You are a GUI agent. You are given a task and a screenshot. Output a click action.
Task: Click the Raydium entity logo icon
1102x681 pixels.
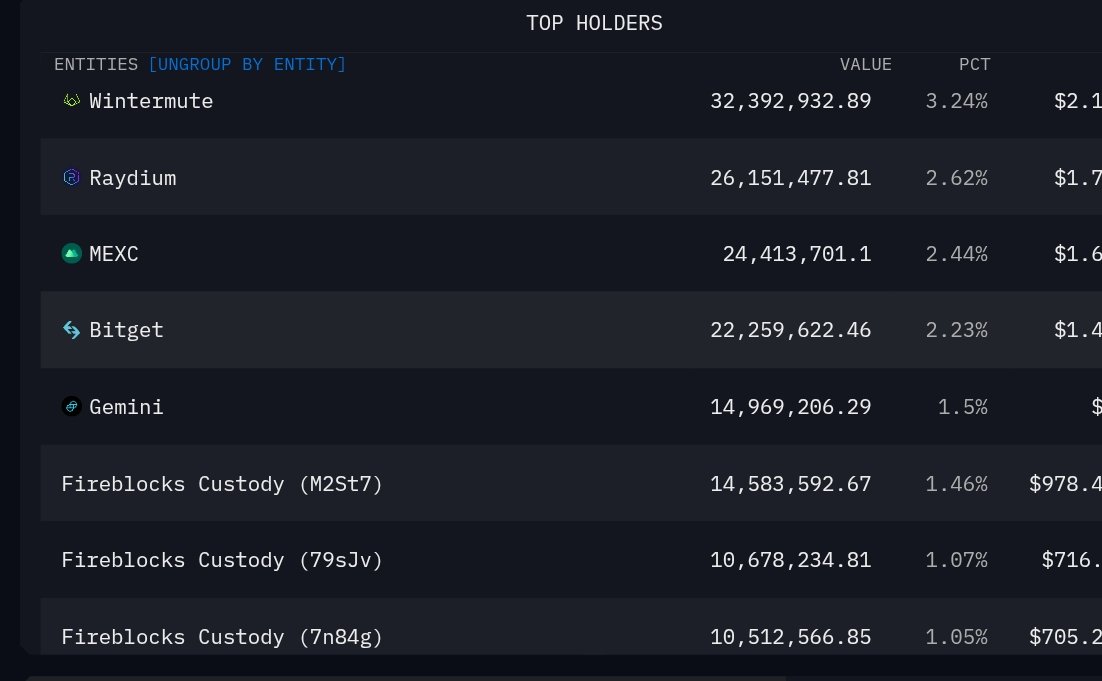(72, 177)
